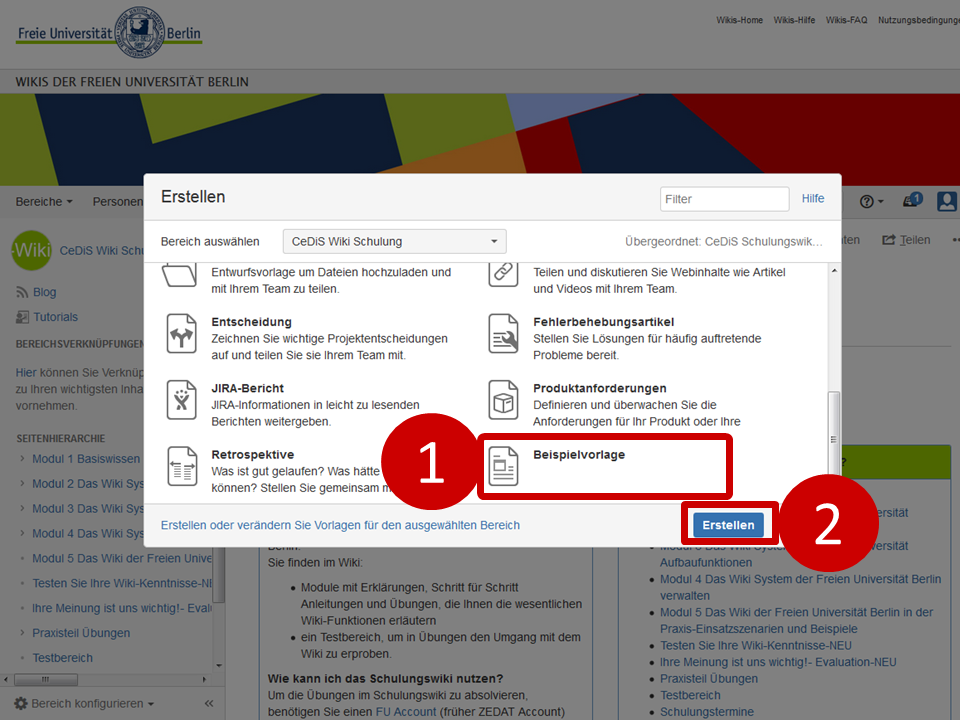The image size is (960, 720).
Task: Open the FU Account link
Action: [406, 712]
